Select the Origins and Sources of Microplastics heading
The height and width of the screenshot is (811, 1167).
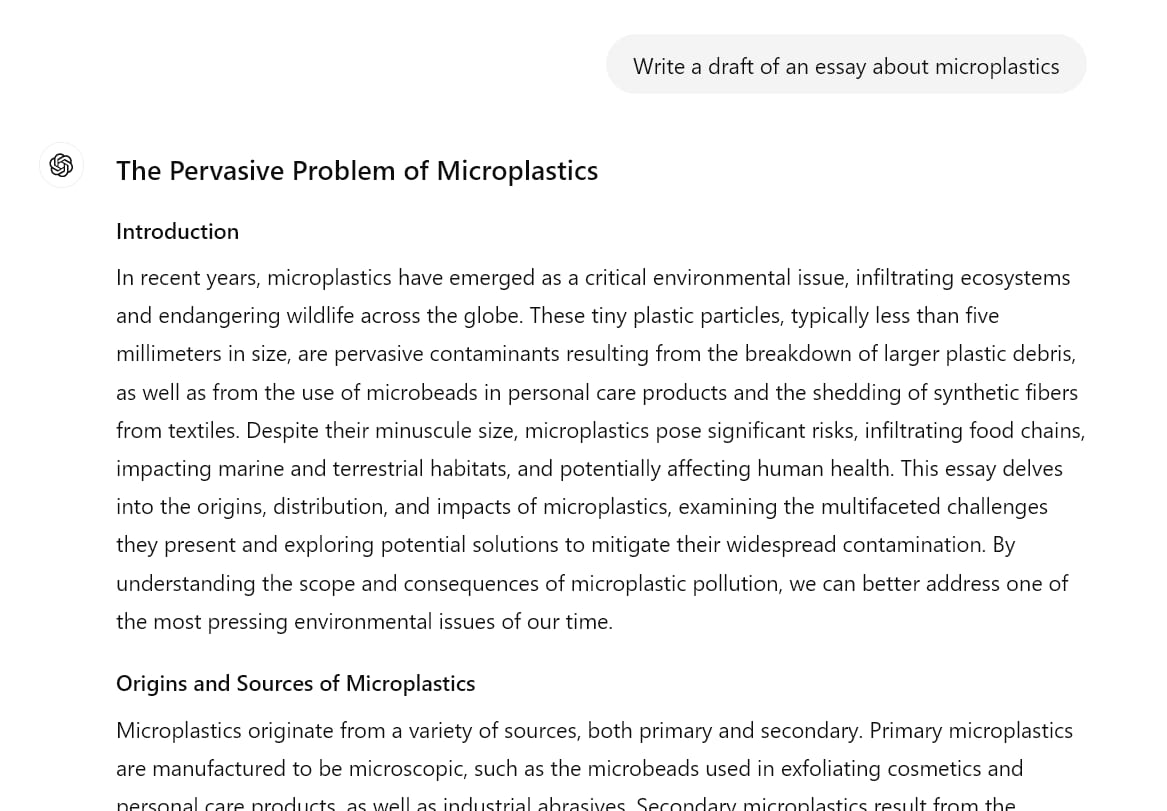coord(295,683)
